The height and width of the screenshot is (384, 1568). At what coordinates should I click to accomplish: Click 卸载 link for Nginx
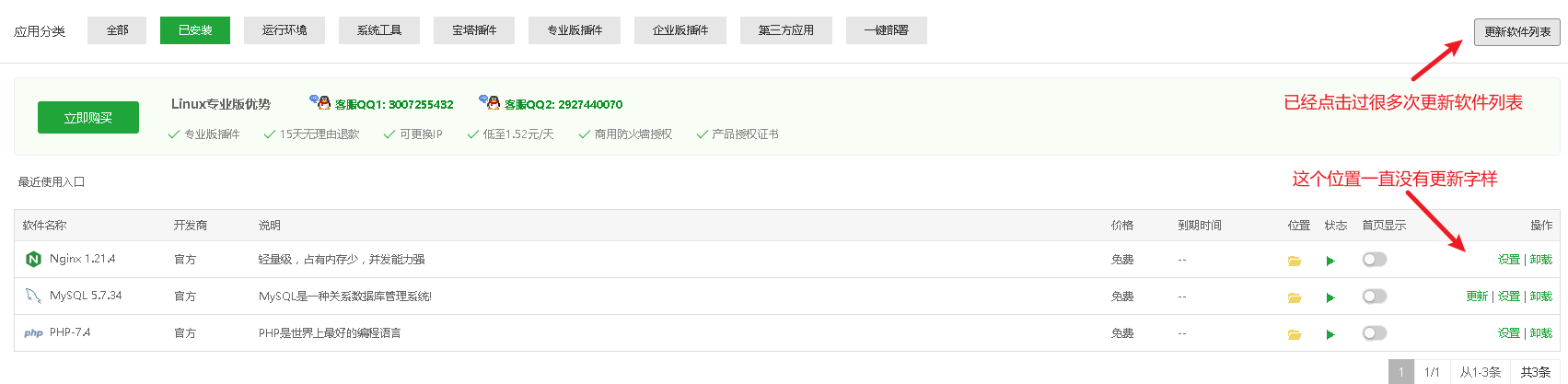click(x=1541, y=260)
